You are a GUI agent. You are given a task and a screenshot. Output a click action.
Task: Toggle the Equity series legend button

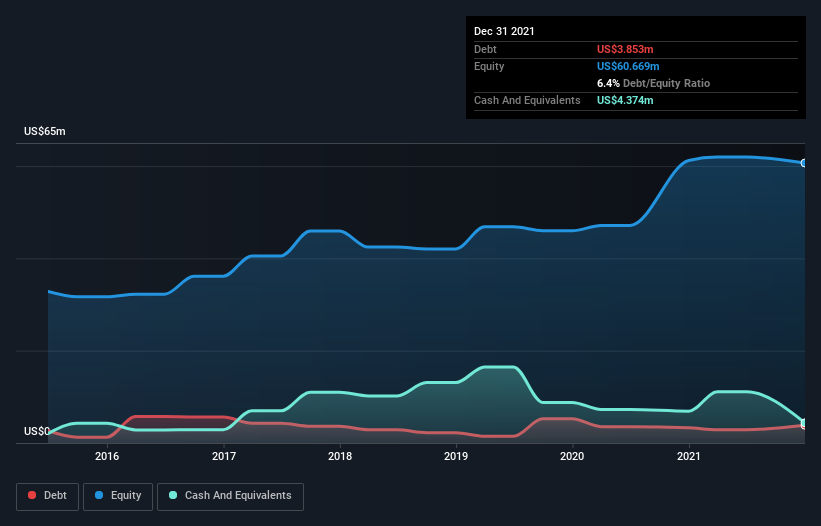(x=118, y=496)
